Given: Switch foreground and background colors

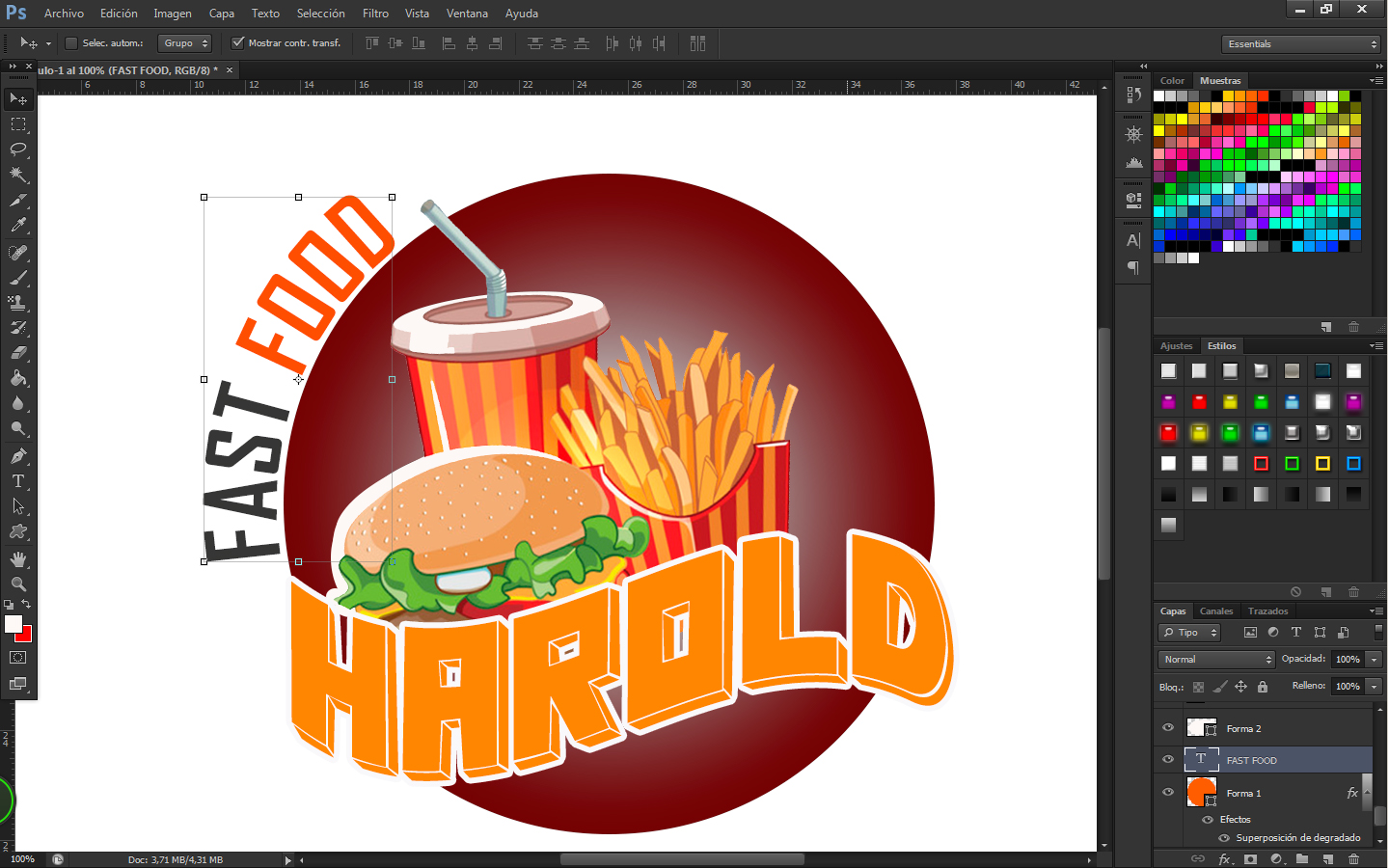Looking at the screenshot, I should 26,605.
